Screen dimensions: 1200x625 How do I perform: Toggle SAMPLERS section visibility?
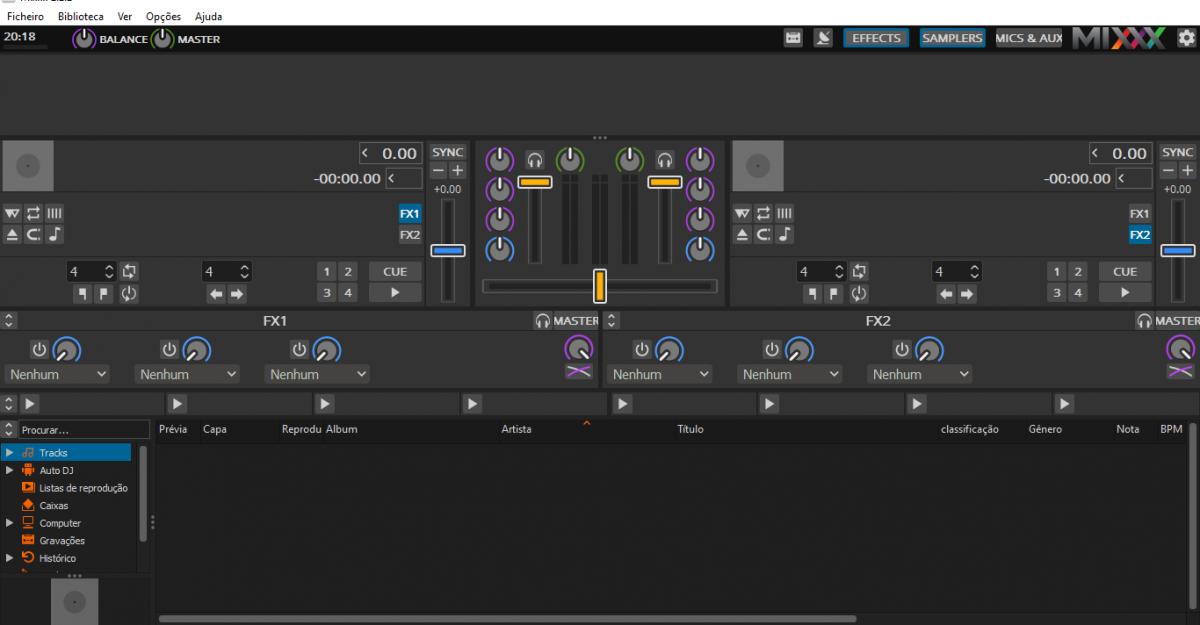[952, 38]
